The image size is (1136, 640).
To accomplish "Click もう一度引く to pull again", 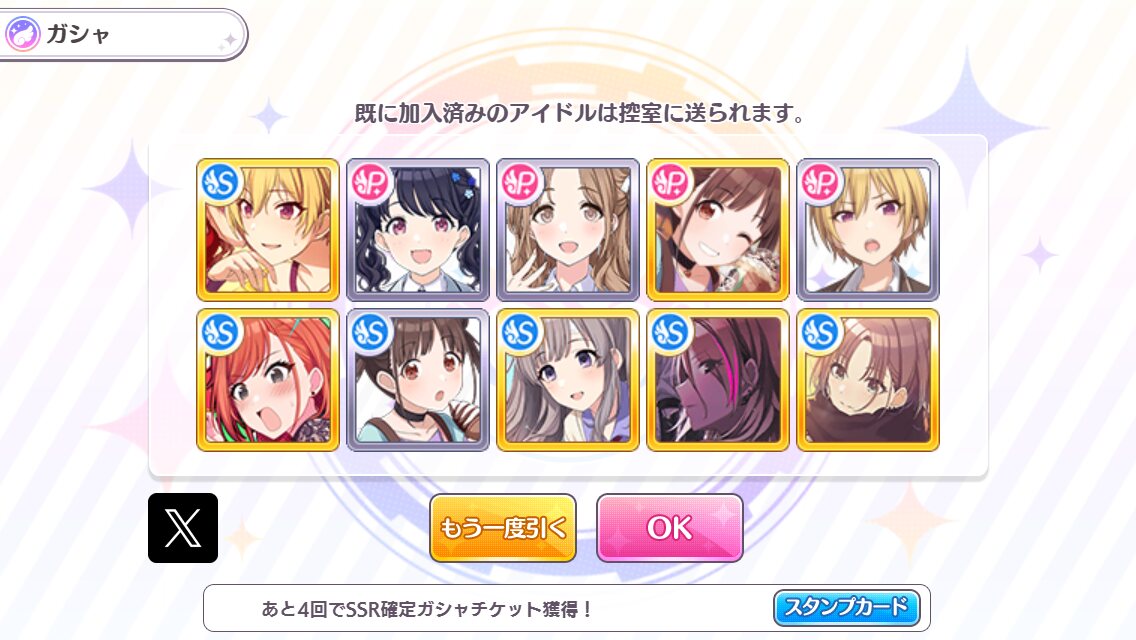I will pos(503,528).
